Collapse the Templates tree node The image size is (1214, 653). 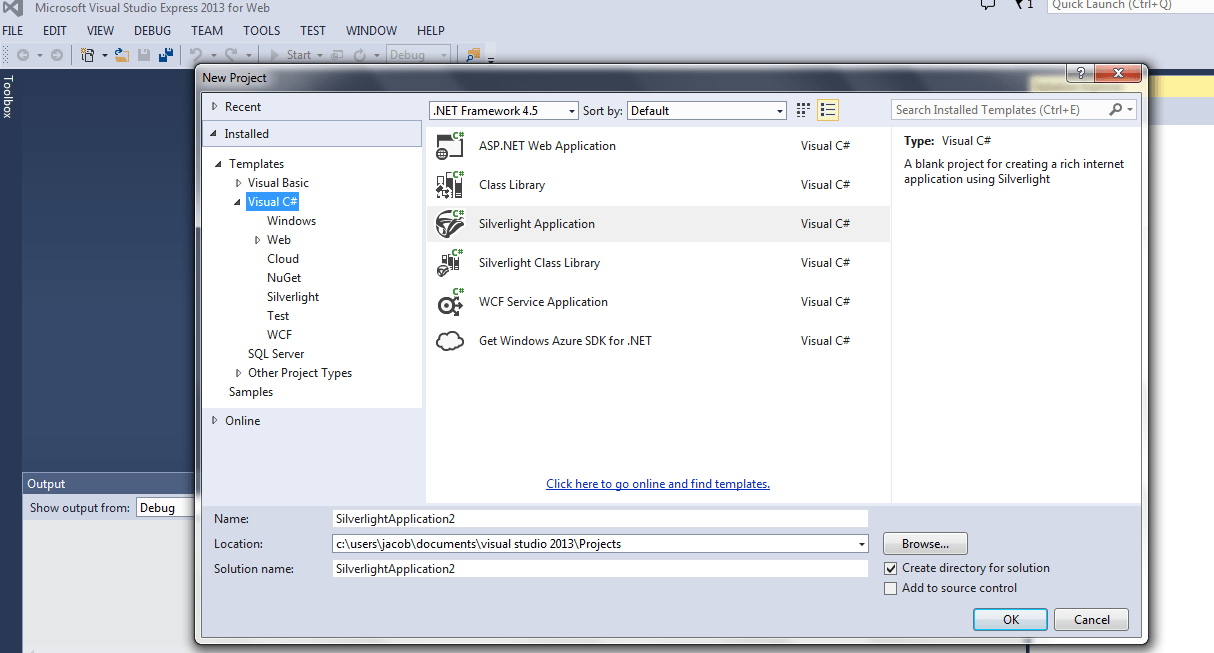click(x=219, y=164)
